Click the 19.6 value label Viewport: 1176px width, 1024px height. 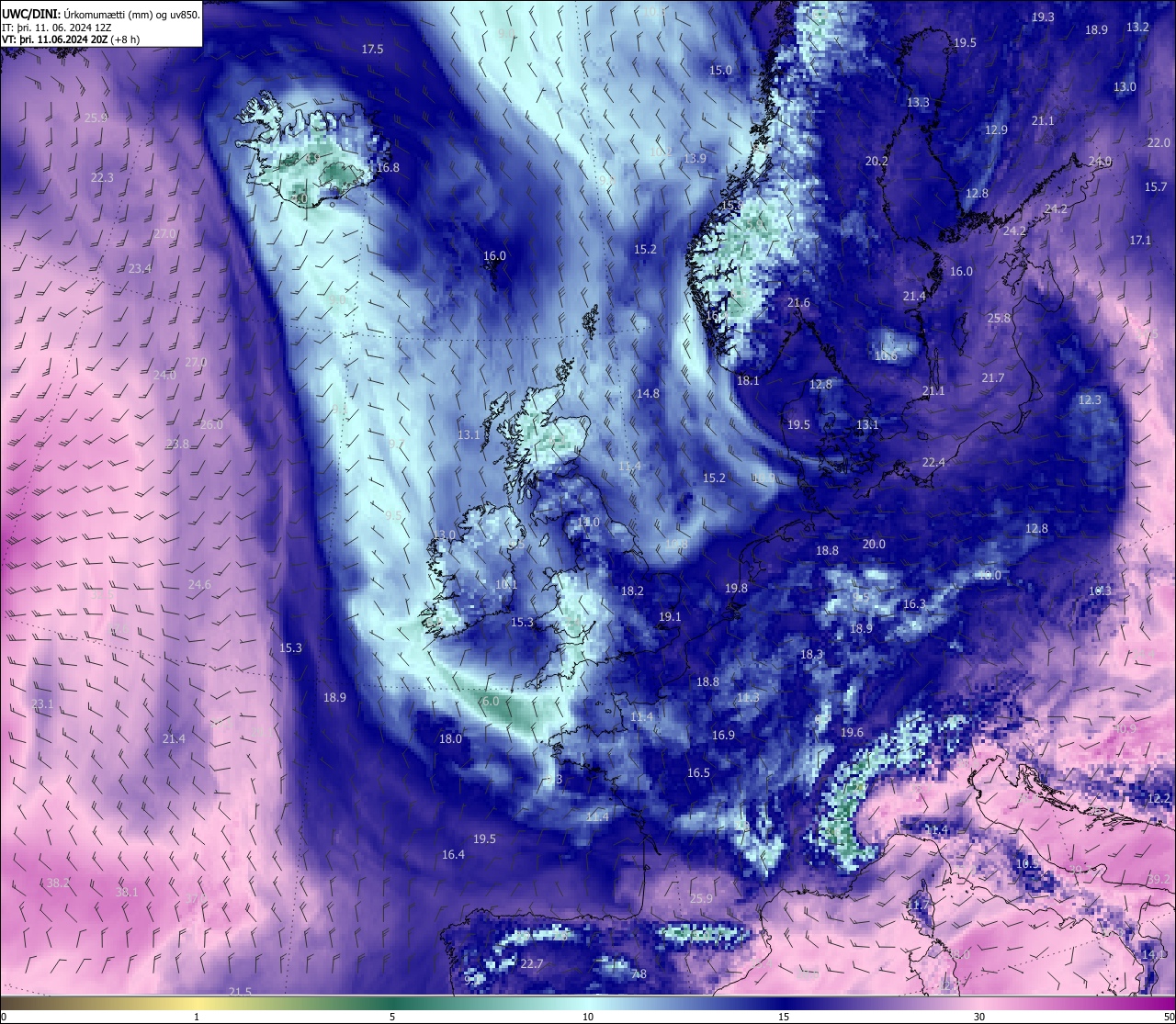[x=852, y=733]
